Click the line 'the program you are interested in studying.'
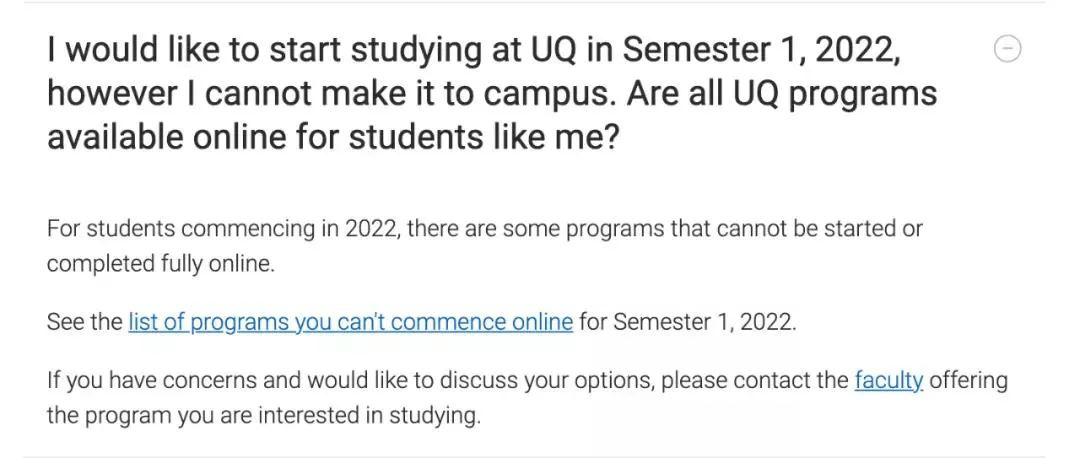Screen dimensions: 1080x458 click(263, 416)
